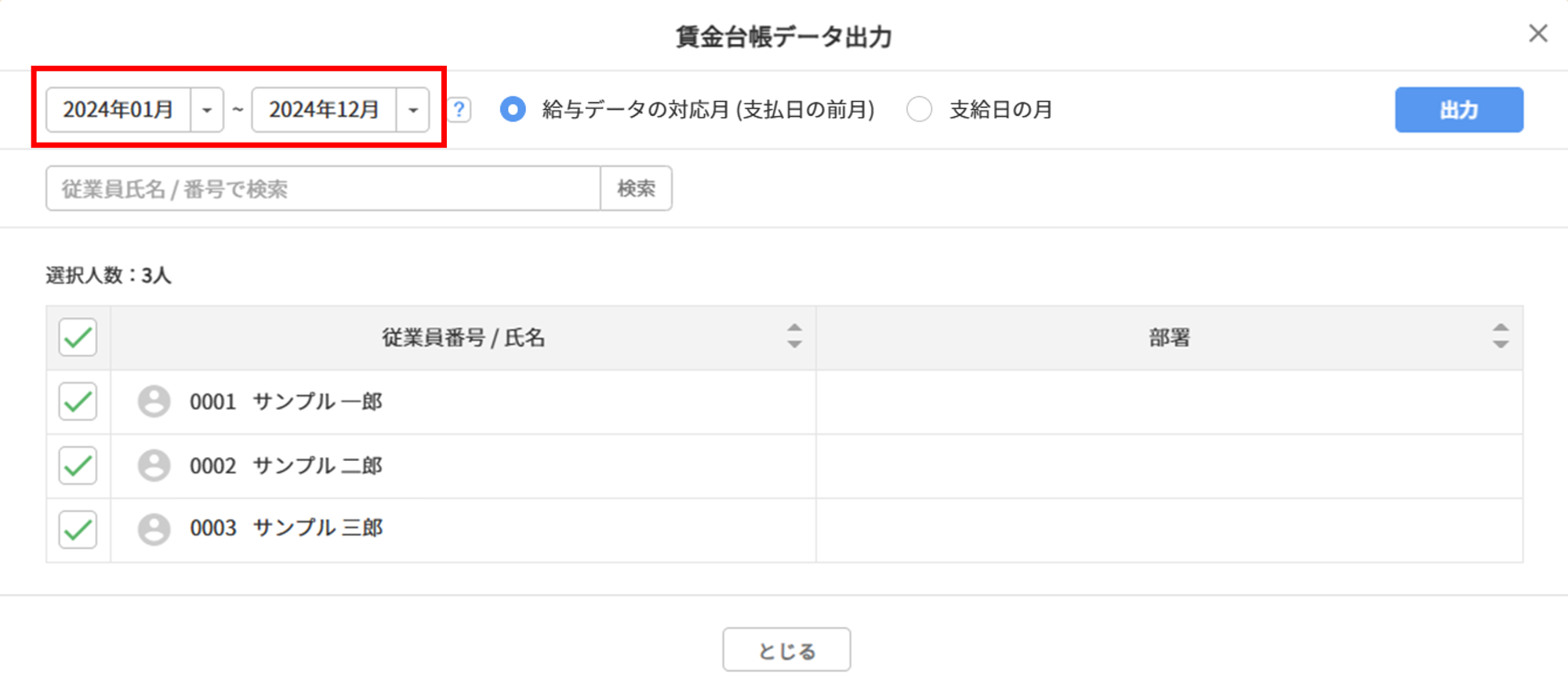Sort by 従業員番号 / 氏名 column arrows
The width and height of the screenshot is (1568, 700).
[x=794, y=336]
